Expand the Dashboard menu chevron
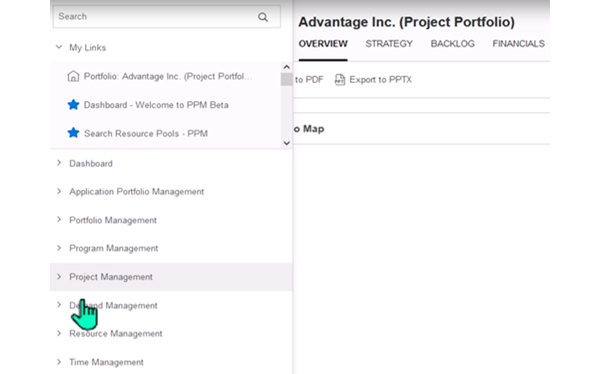This screenshot has width=600, height=374. point(59,163)
